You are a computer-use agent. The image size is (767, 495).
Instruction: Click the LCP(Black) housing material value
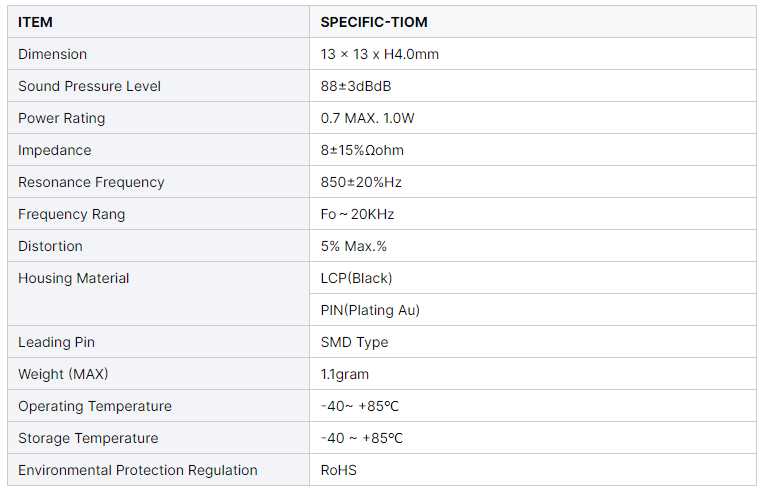tap(356, 278)
